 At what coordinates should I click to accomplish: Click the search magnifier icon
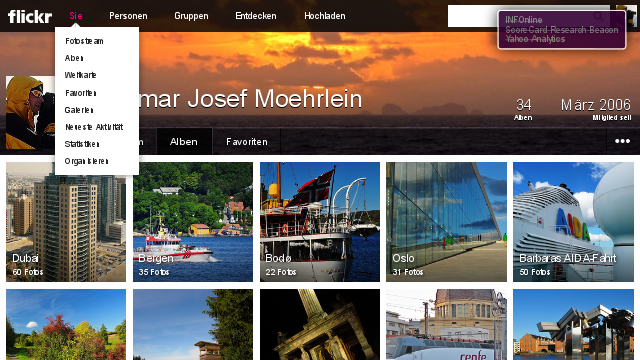click(x=599, y=16)
